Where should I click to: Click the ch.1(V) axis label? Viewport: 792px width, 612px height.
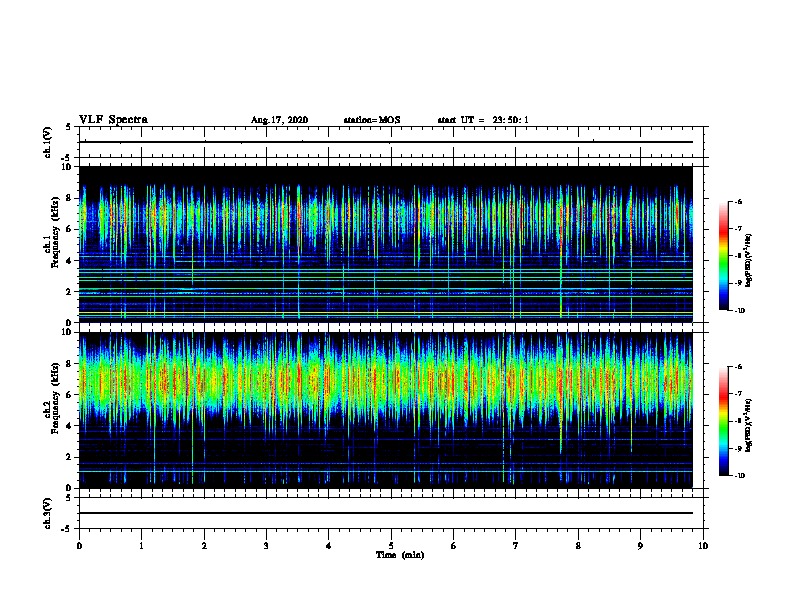(48, 142)
